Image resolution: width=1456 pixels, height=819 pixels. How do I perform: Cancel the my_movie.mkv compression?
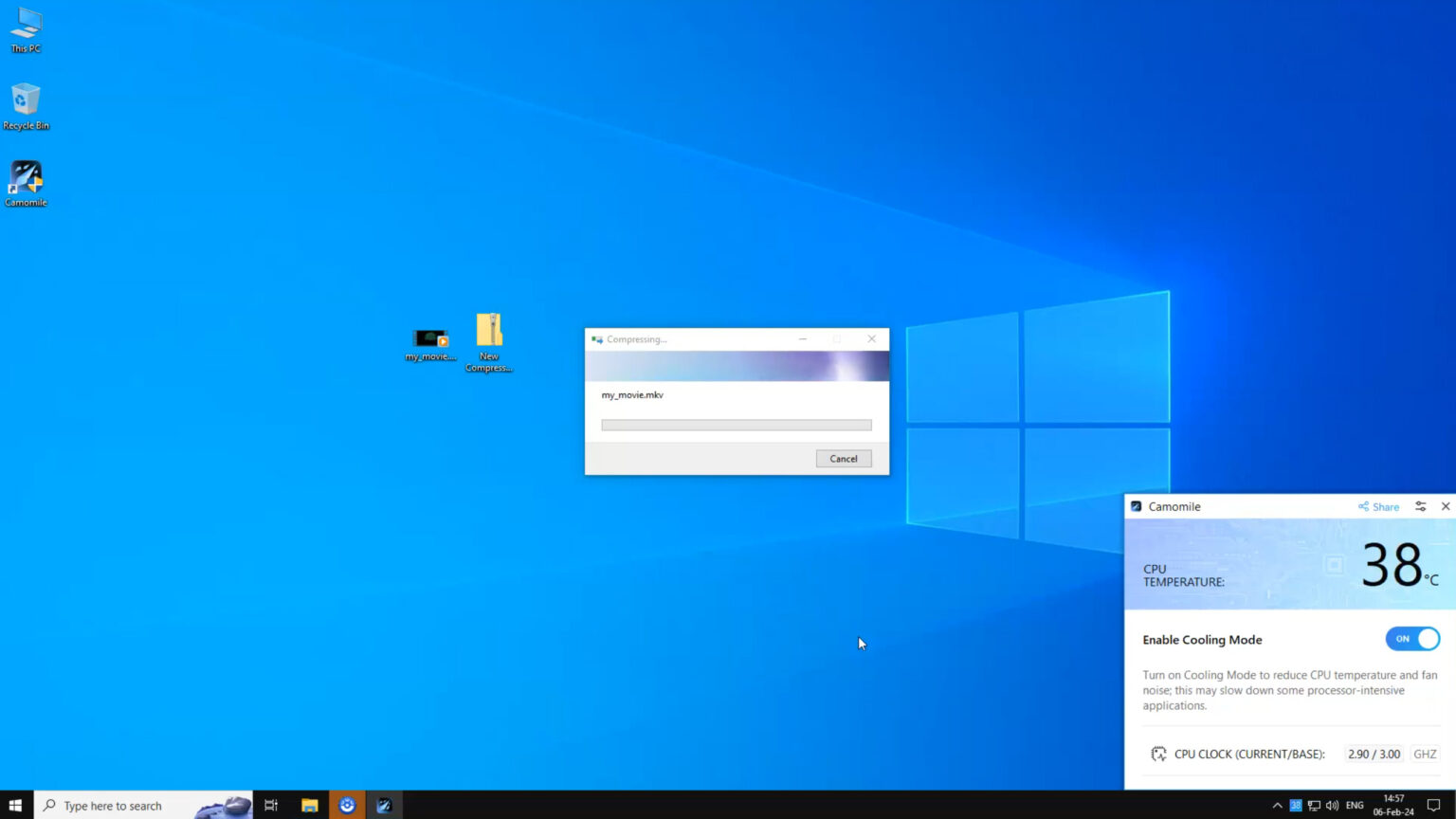point(843,458)
